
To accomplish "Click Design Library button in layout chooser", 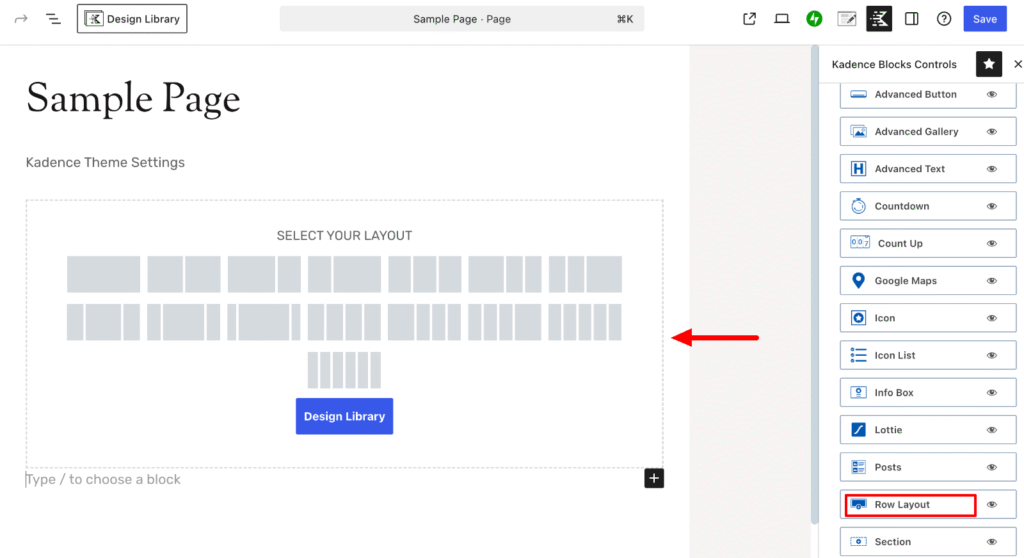I will [344, 416].
